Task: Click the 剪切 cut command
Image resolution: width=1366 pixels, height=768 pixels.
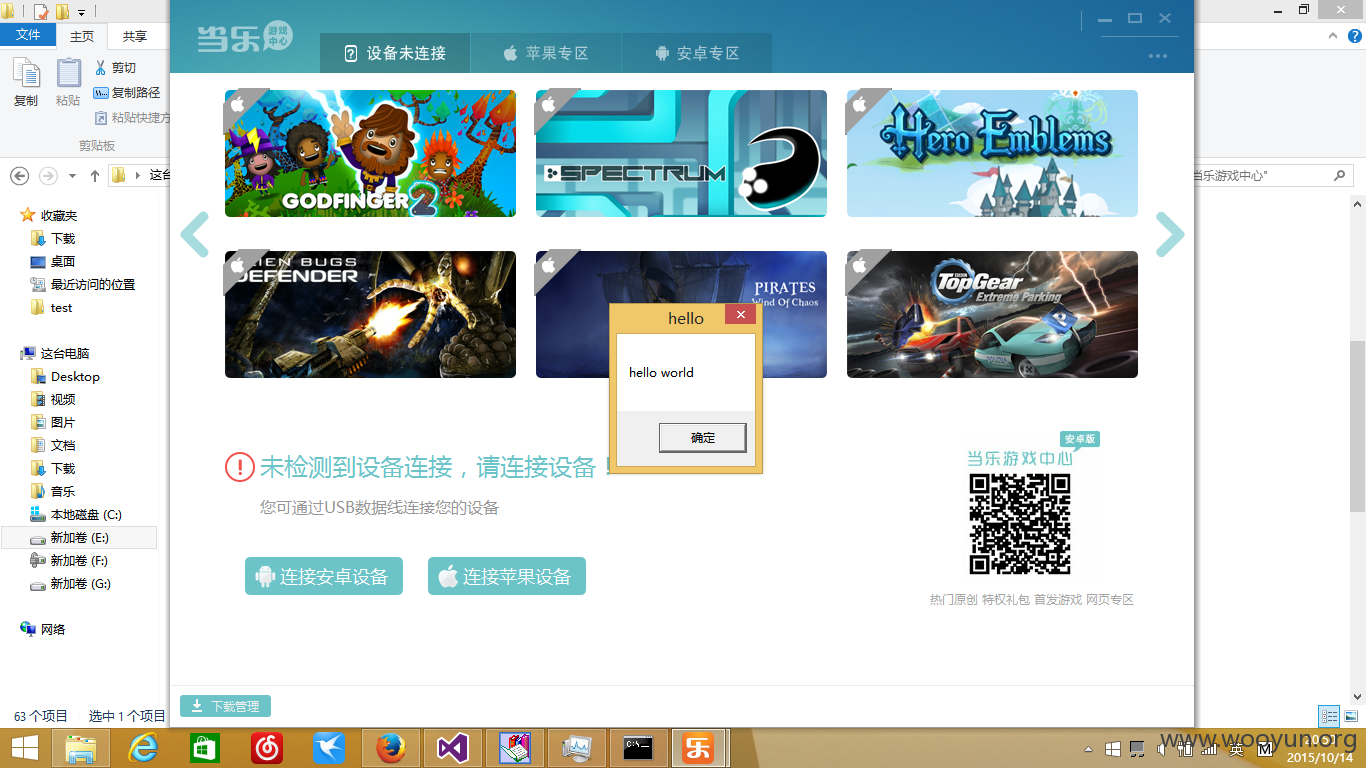Action: pyautogui.click(x=115, y=67)
